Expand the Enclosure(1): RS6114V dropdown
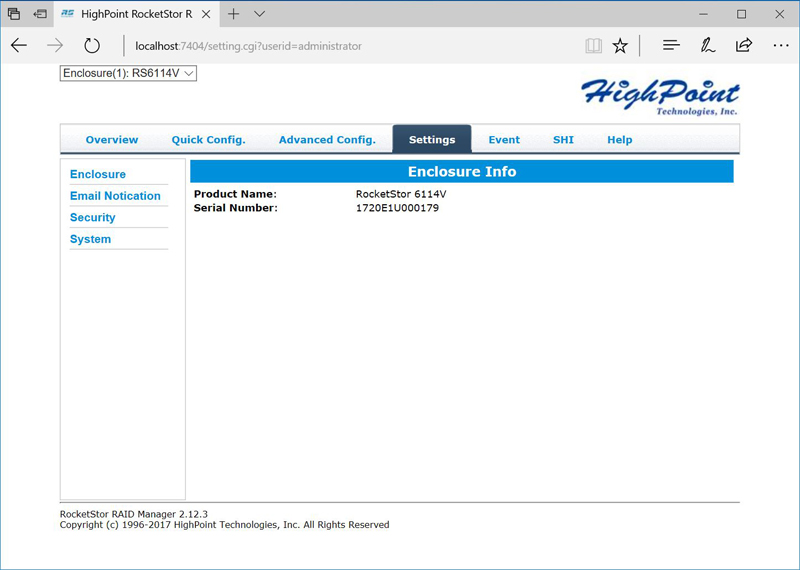 [129, 73]
